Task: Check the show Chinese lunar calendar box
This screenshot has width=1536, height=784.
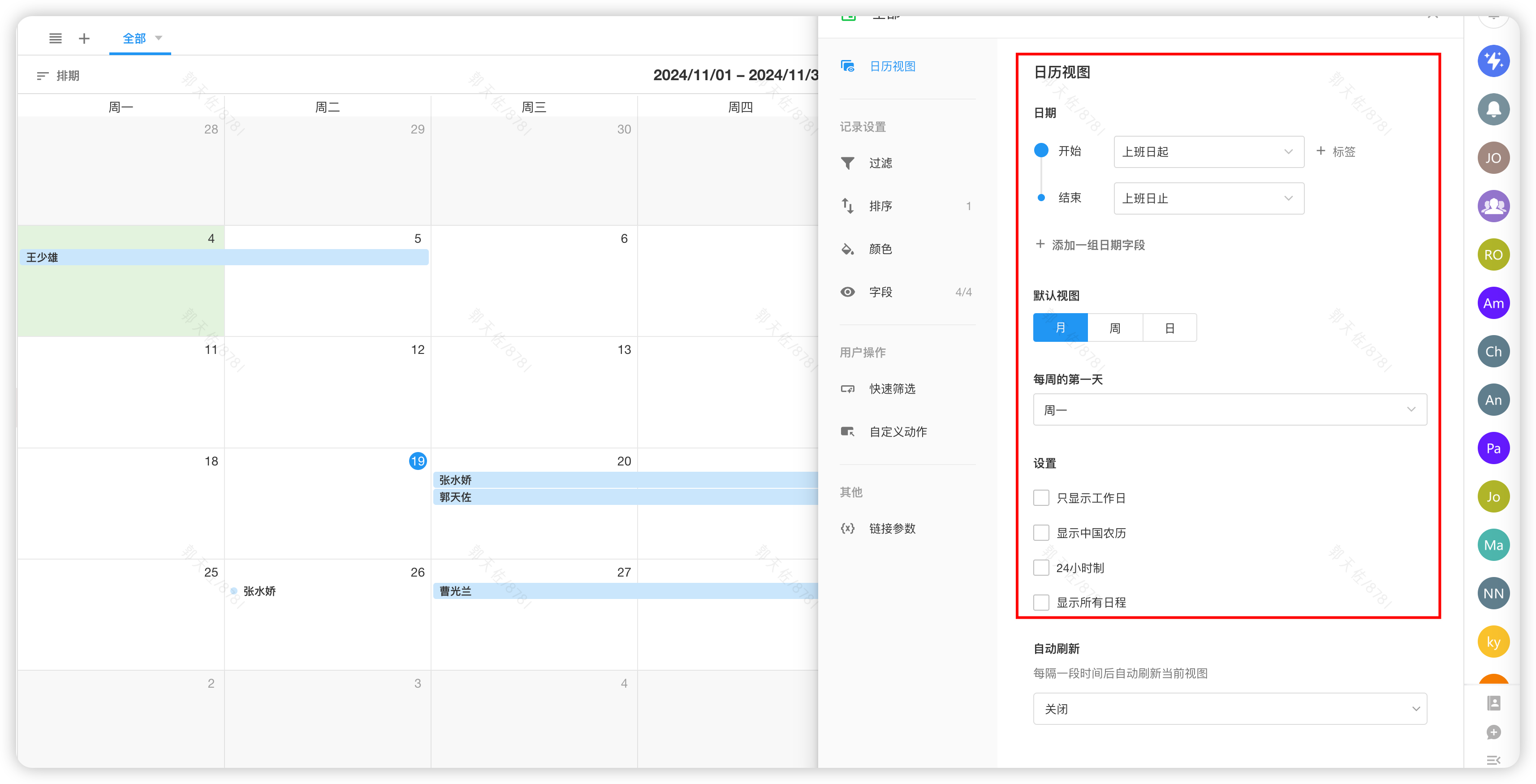Action: 1041,532
